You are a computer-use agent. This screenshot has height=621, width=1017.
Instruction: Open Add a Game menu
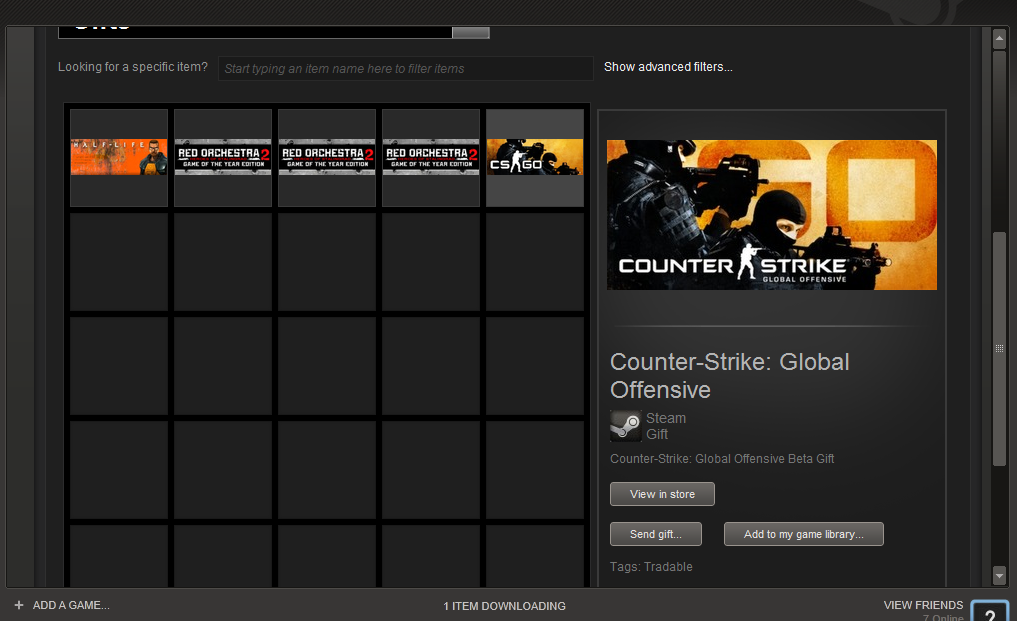71,605
